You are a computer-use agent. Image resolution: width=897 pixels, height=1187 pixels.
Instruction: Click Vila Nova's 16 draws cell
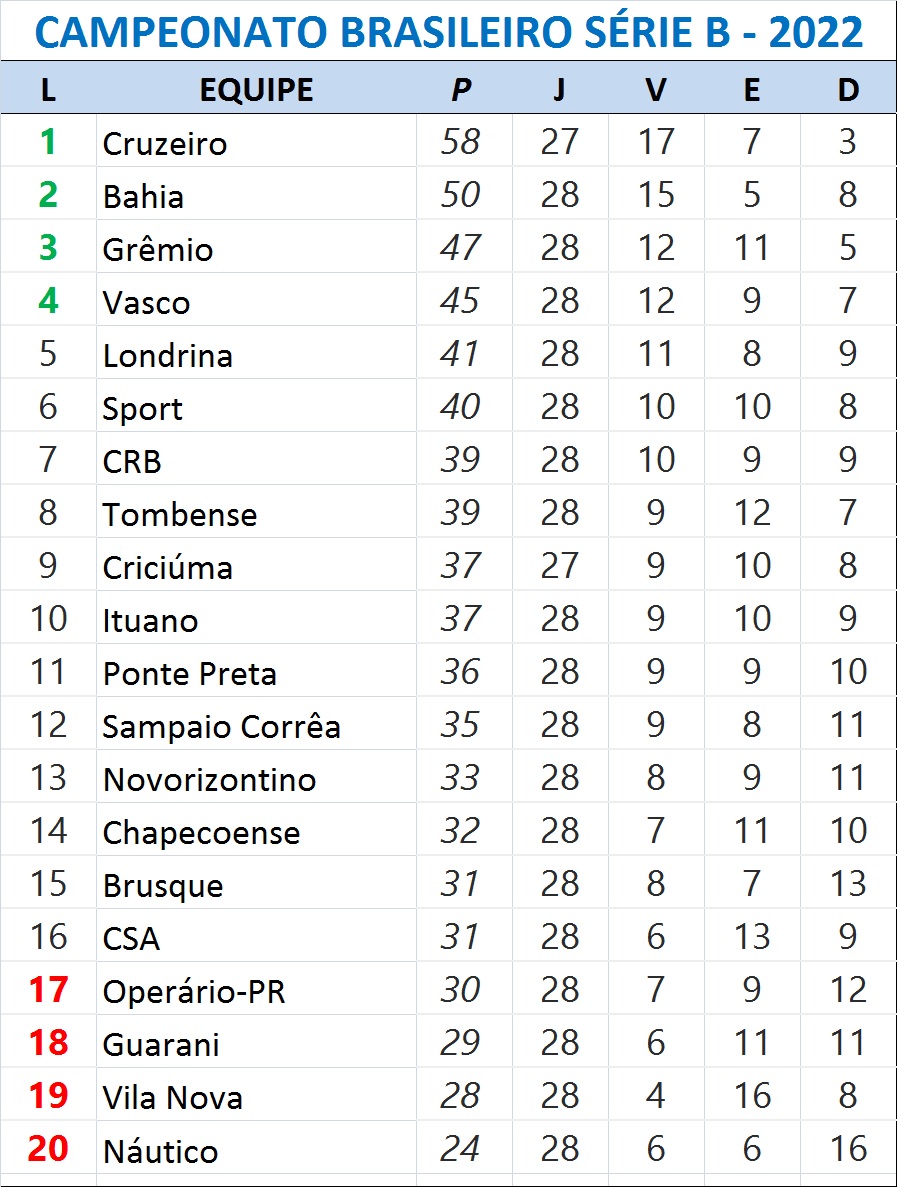(752, 1095)
